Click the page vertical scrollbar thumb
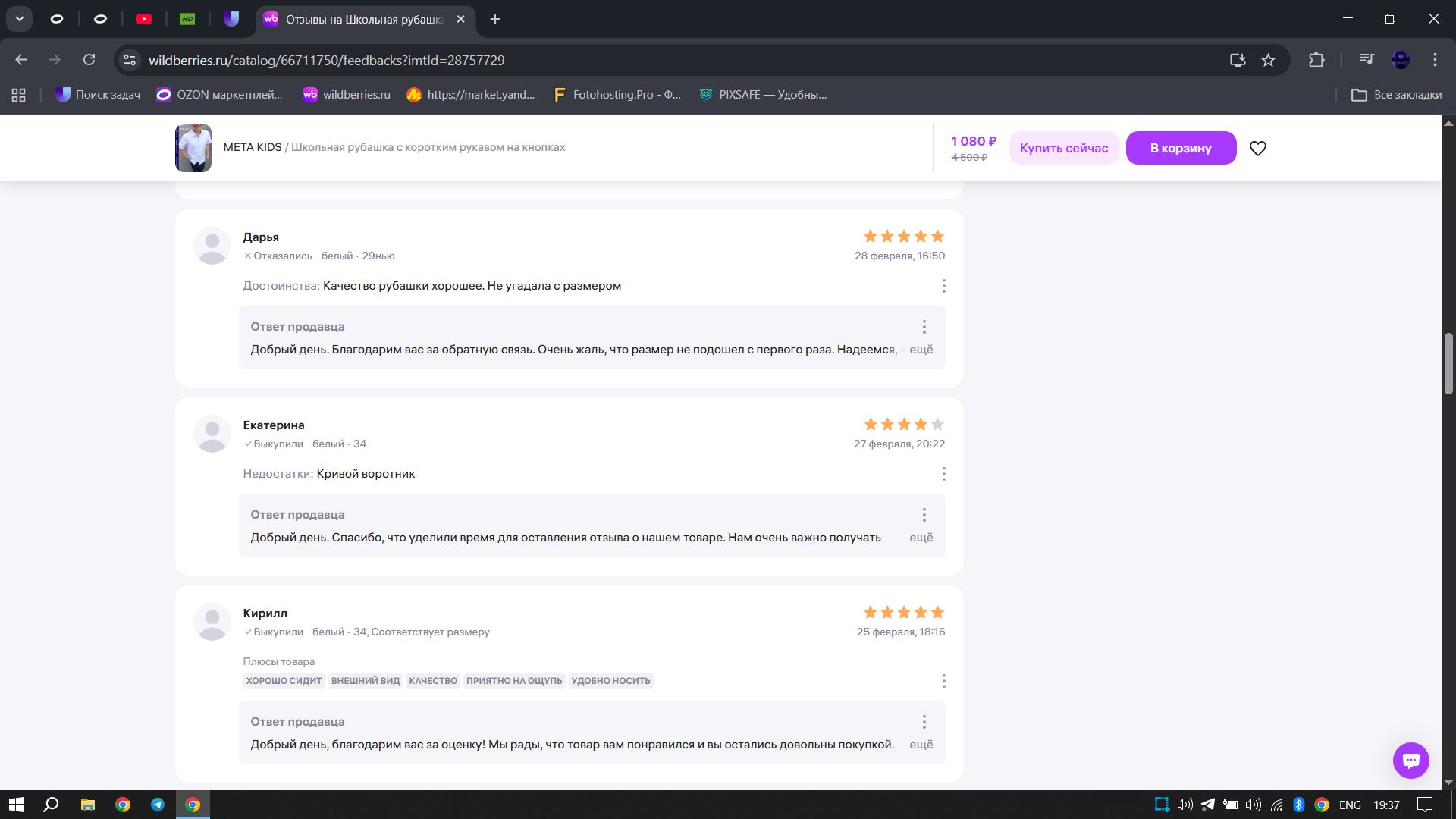This screenshot has height=819, width=1456. click(1448, 364)
